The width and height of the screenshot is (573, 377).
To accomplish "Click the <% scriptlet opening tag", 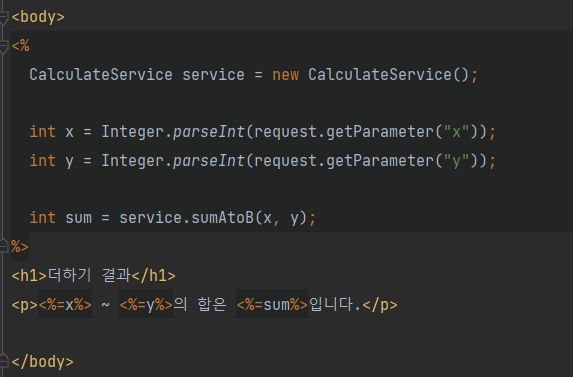I will point(20,46).
